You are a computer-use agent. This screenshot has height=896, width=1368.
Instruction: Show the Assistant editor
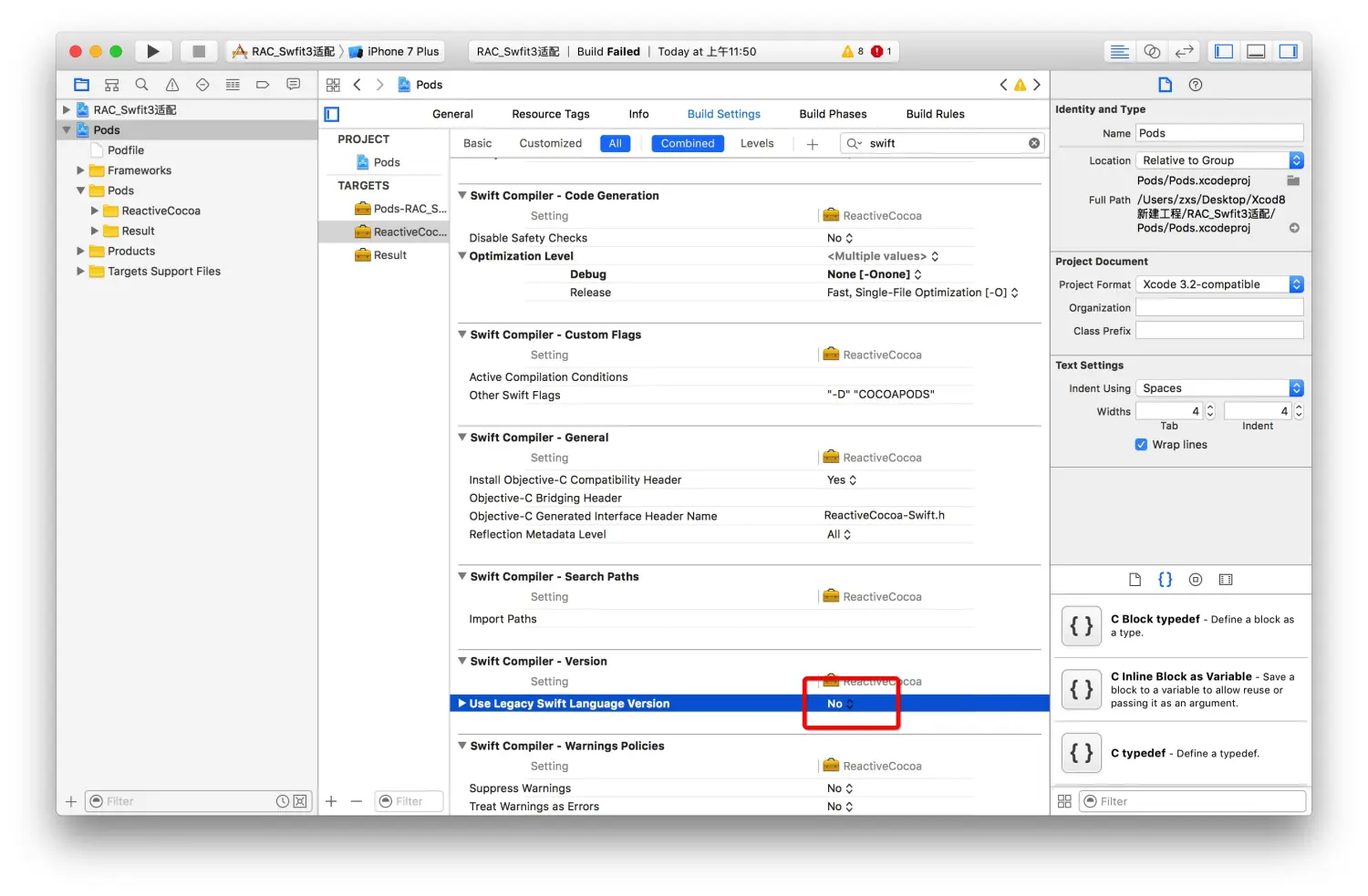[1152, 52]
